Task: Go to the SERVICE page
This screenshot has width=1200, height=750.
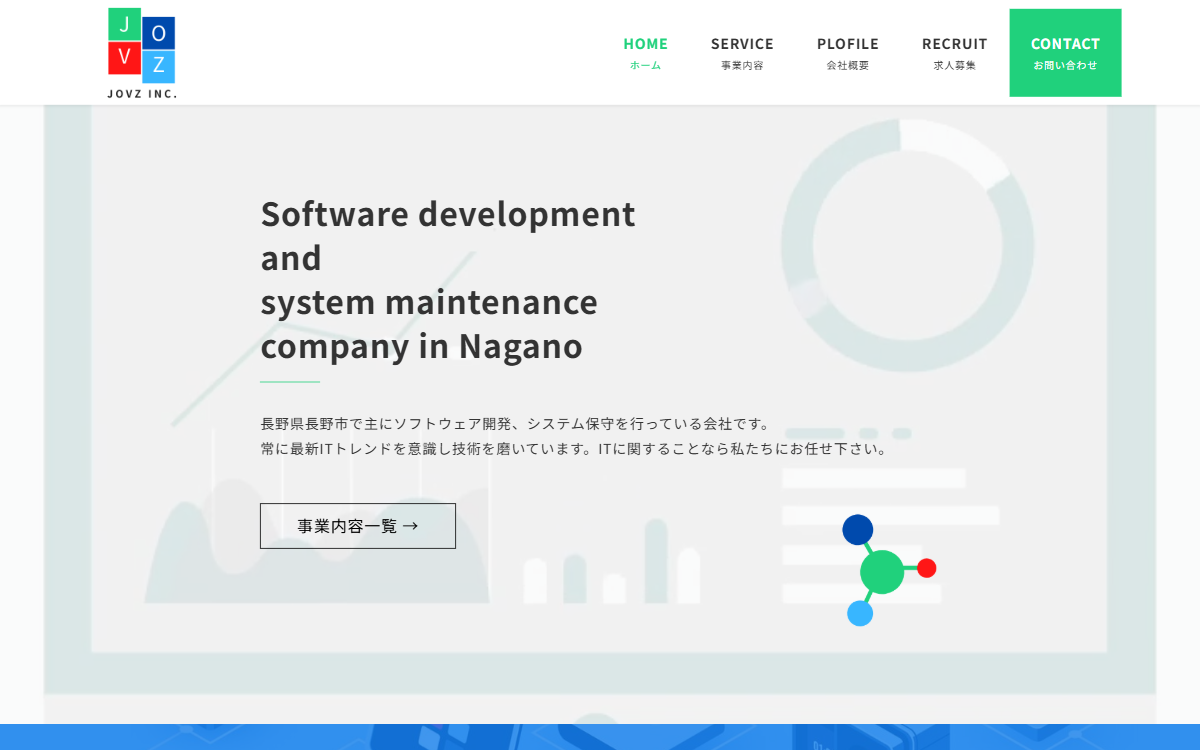Action: point(742,53)
